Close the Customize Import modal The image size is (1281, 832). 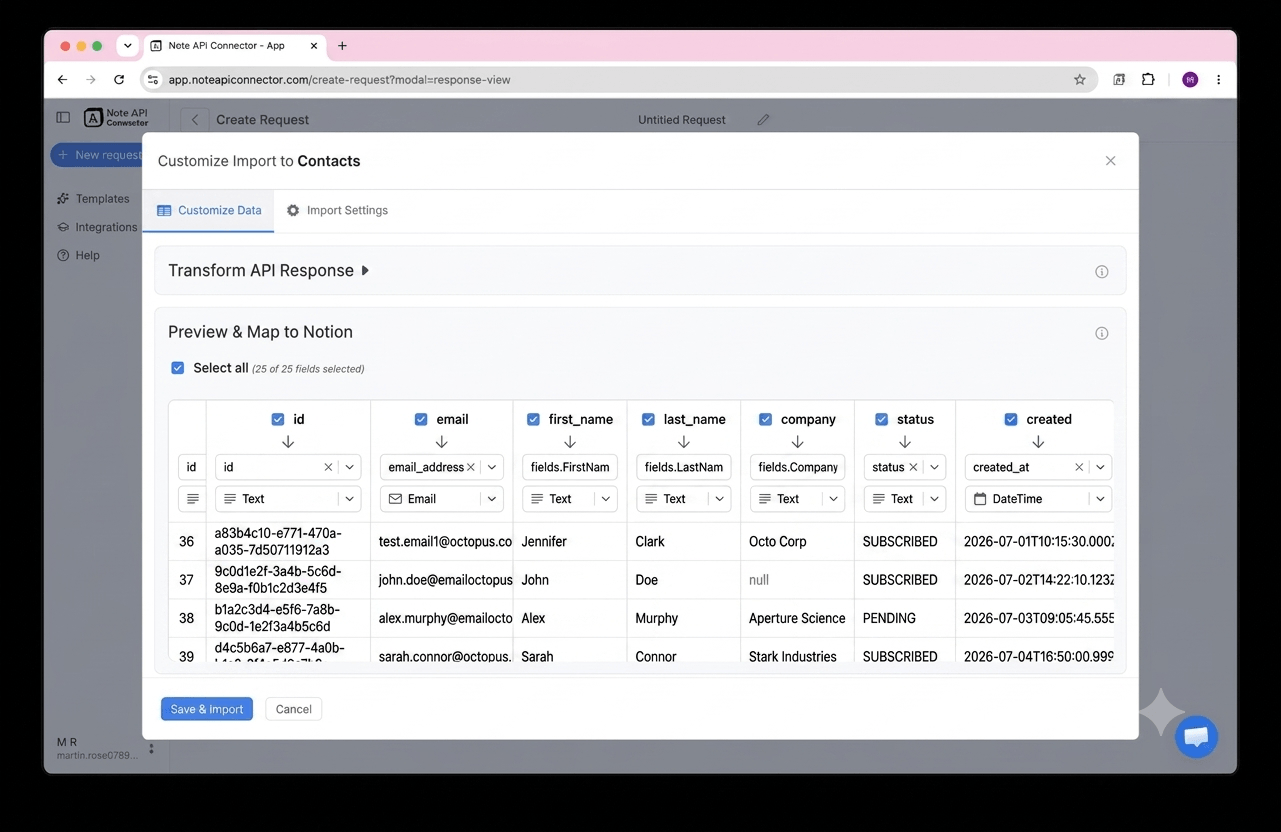pos(1110,161)
